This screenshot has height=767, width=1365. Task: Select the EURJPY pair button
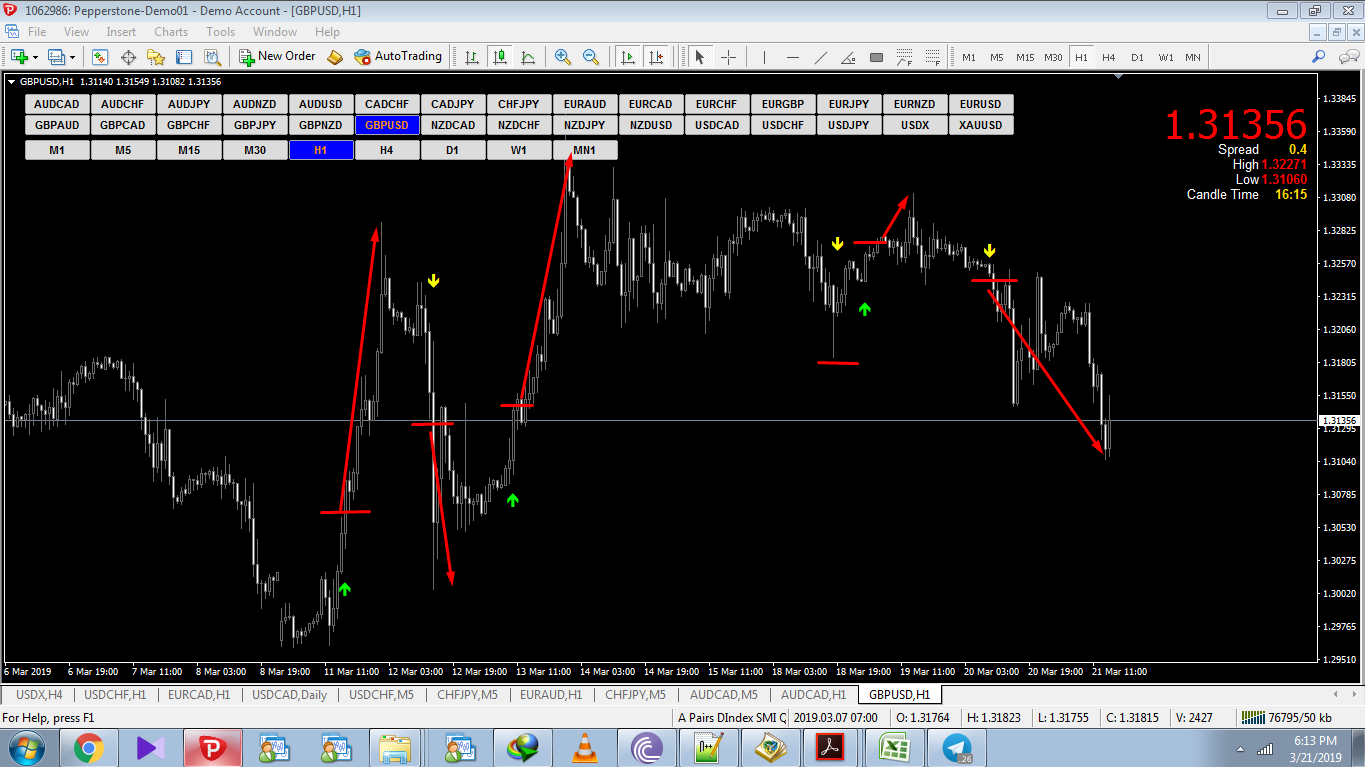point(849,104)
